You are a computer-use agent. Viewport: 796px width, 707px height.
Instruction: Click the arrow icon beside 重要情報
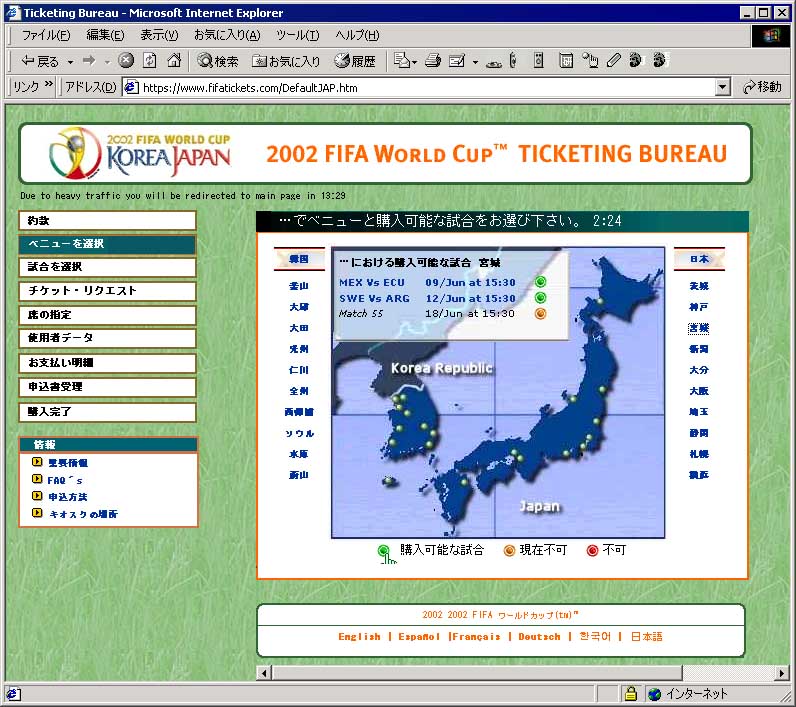coord(37,461)
